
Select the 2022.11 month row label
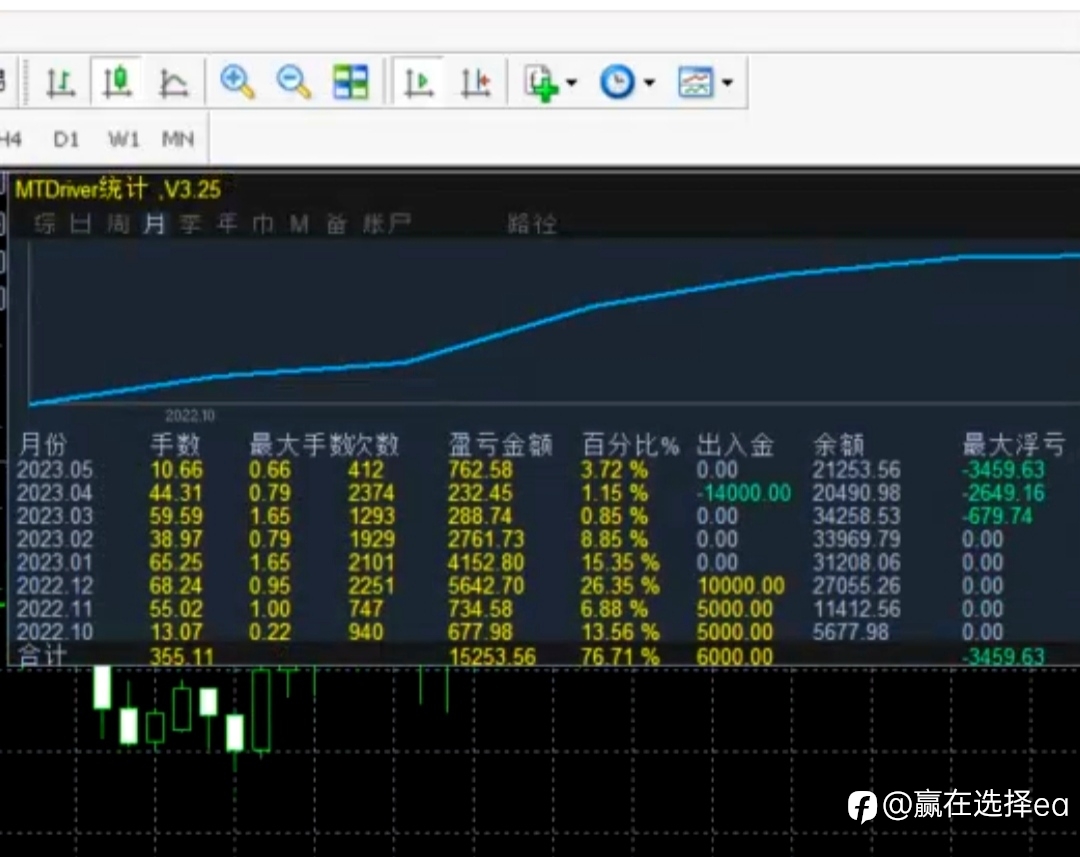(54, 609)
